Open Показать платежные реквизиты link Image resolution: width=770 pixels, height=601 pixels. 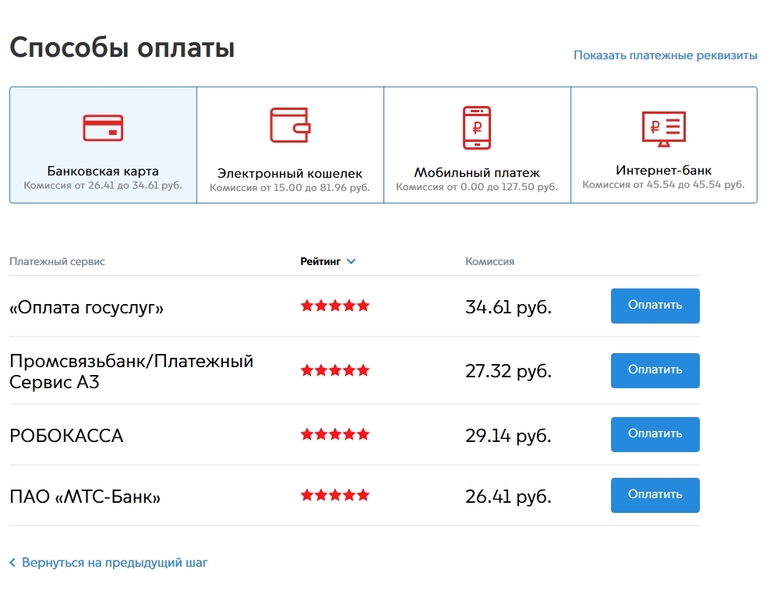tap(665, 56)
